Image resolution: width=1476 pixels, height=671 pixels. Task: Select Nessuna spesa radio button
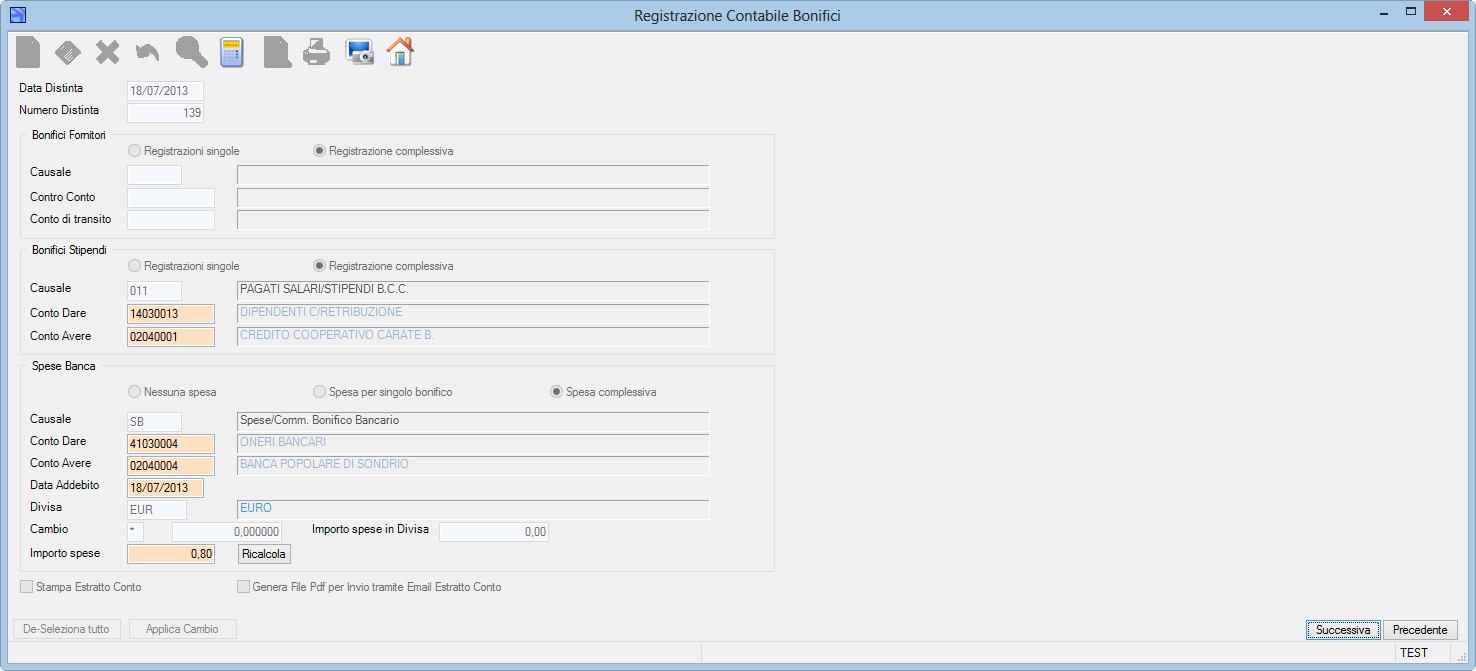(172, 392)
